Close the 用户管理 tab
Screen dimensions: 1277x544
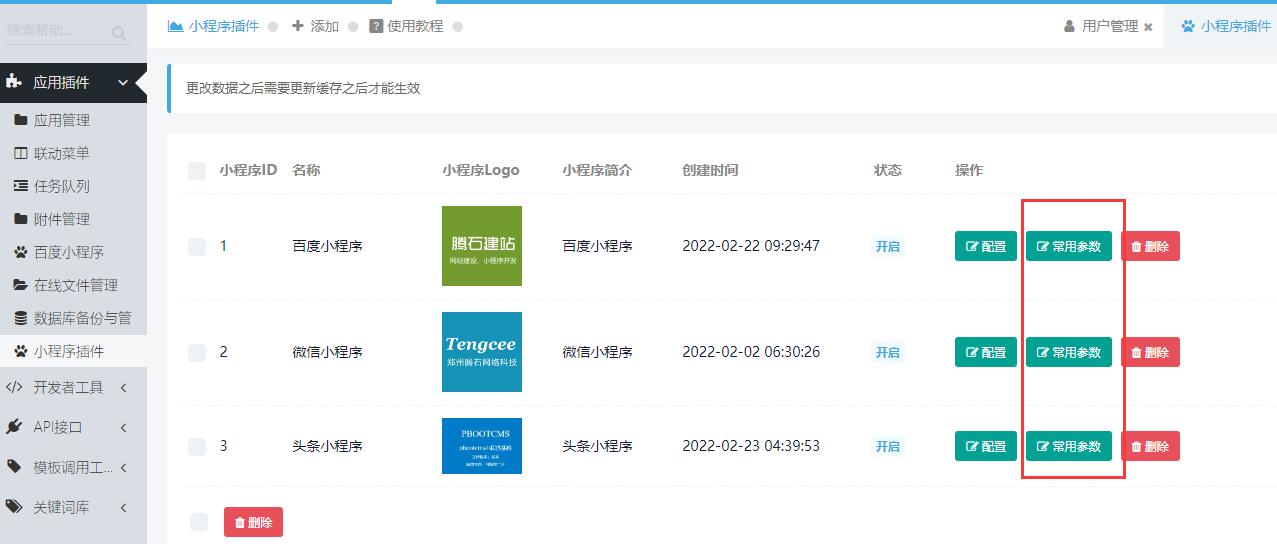coord(1148,27)
